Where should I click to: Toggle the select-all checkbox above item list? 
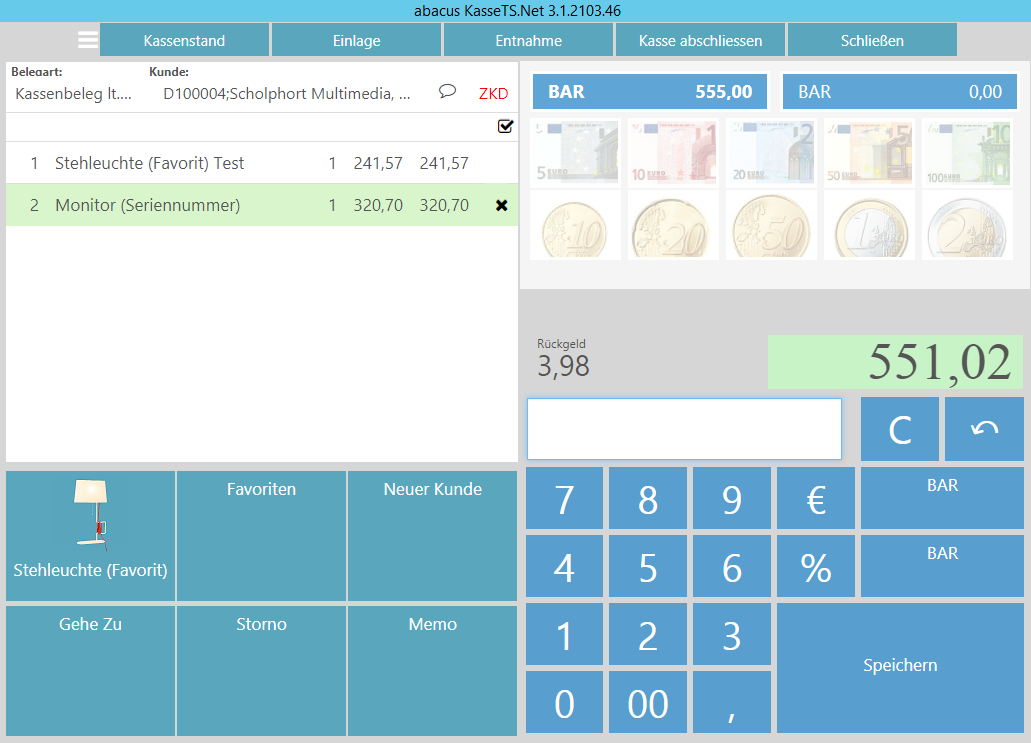point(505,127)
